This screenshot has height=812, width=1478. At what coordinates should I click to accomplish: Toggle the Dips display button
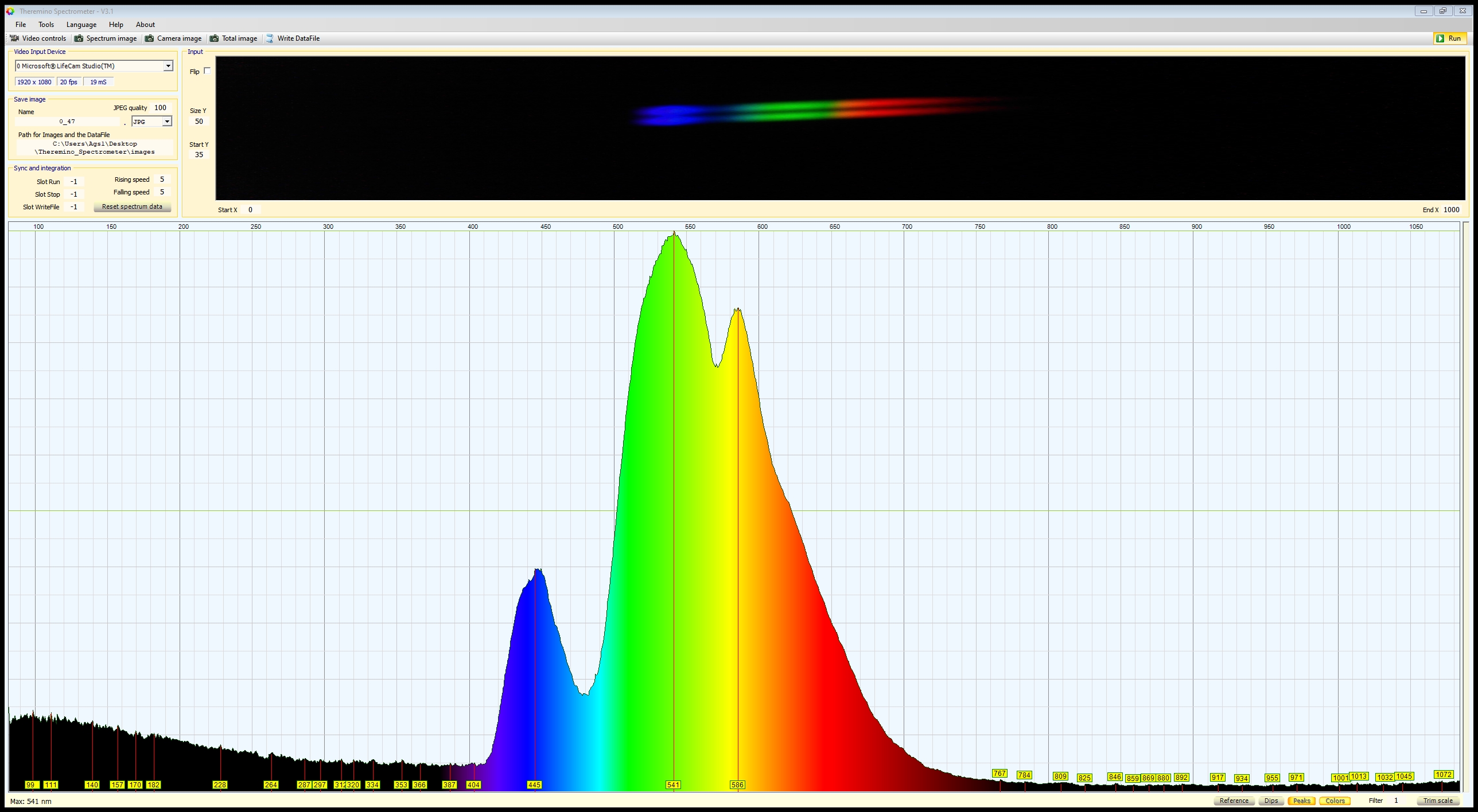(x=1271, y=801)
